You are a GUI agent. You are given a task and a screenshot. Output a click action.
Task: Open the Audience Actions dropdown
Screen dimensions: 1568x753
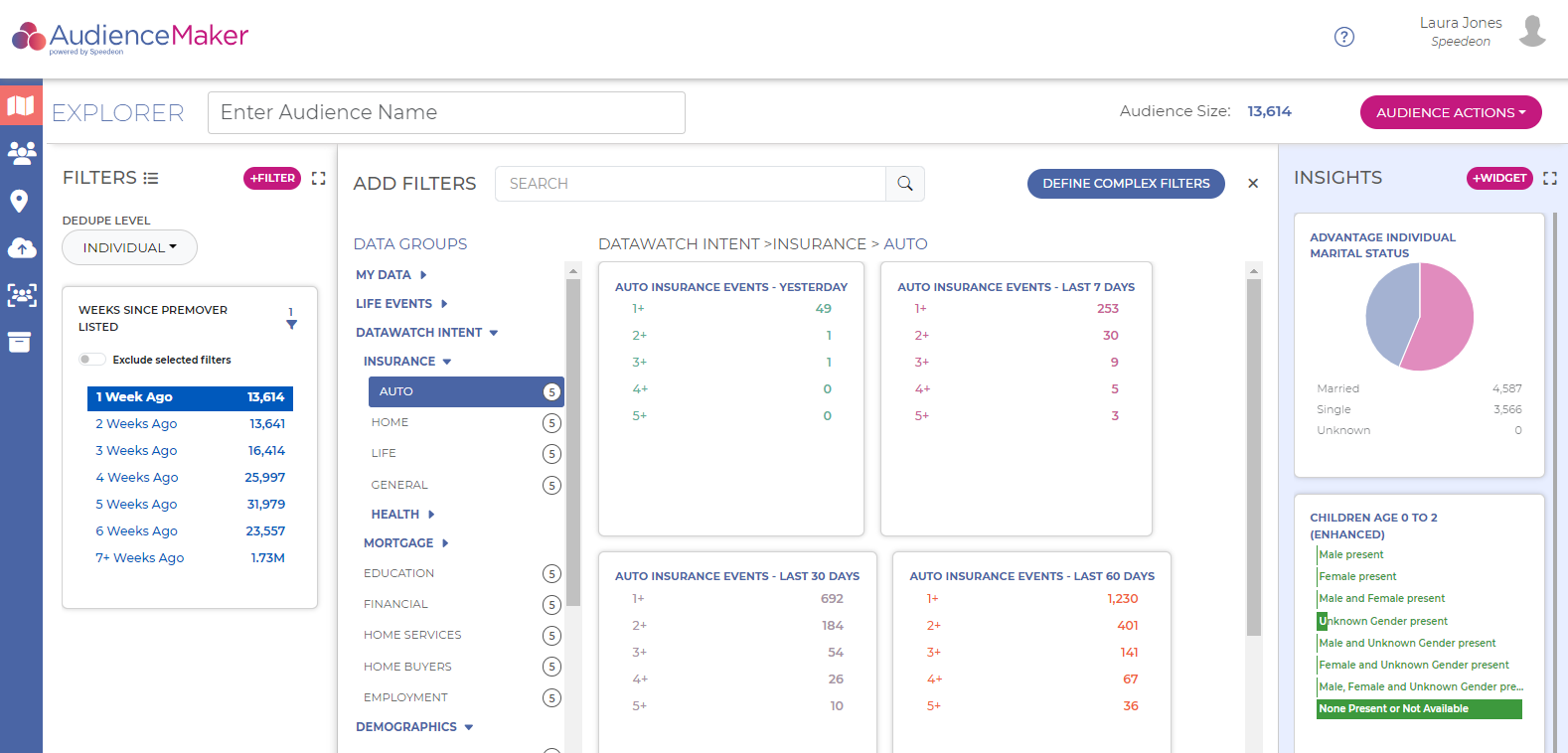point(1450,112)
